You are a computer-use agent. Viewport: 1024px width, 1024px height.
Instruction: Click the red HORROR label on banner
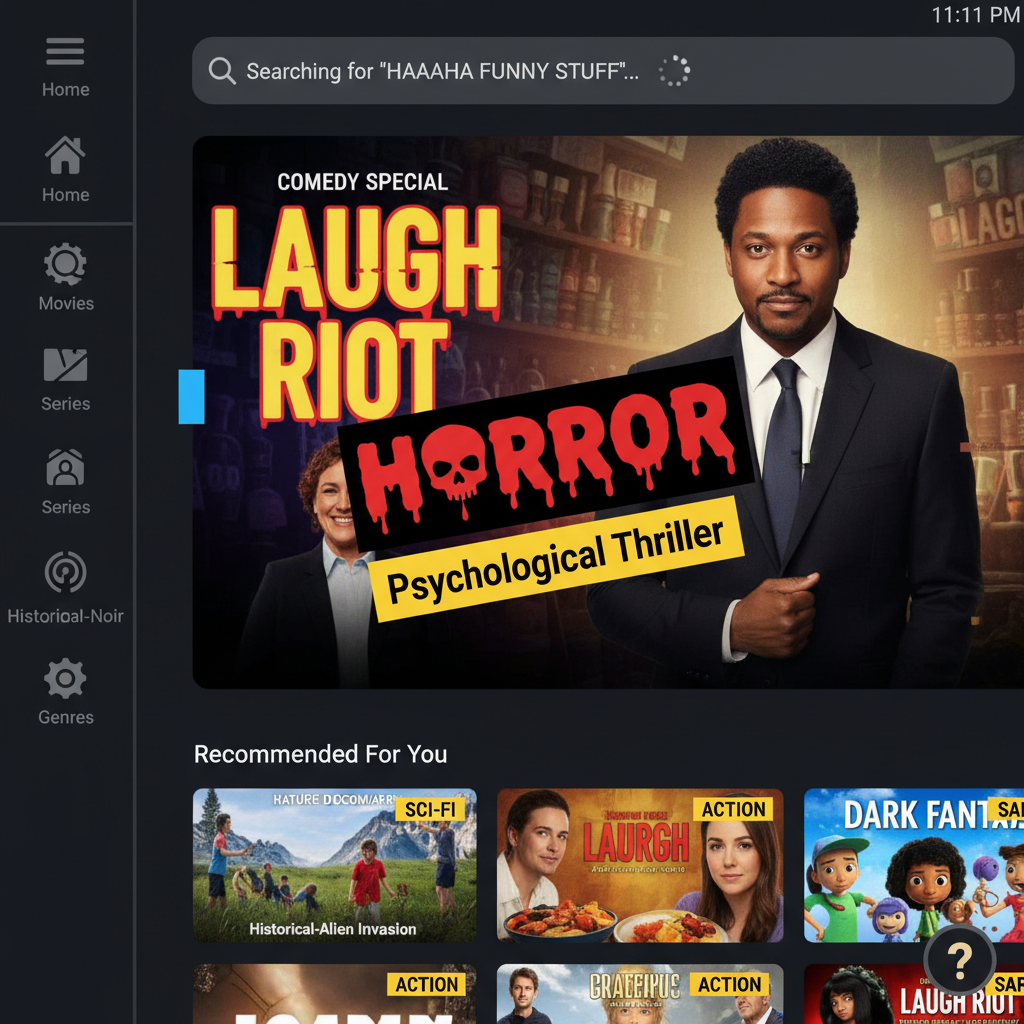546,453
